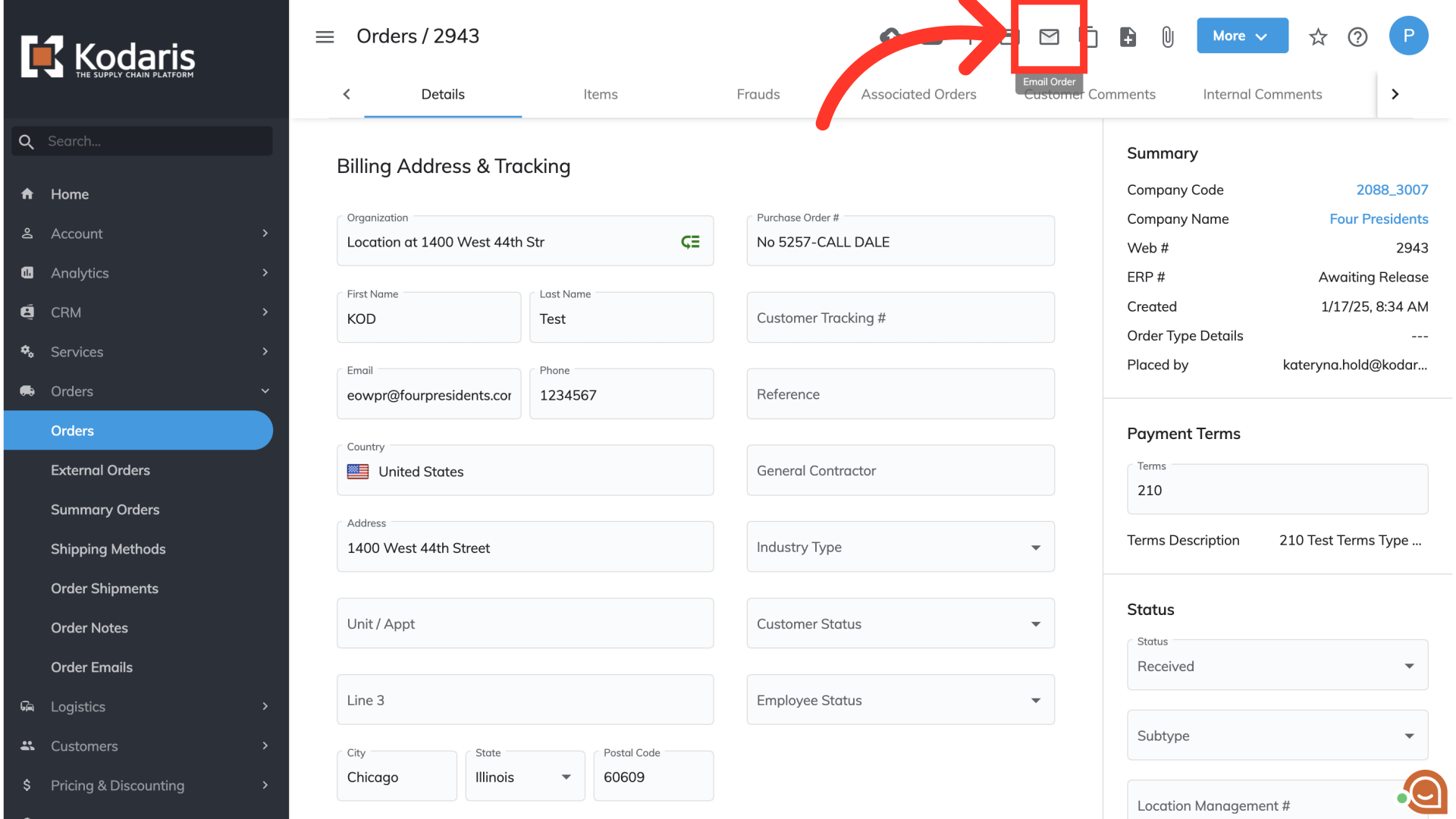
Task: Open Order Emails in sidebar
Action: point(92,667)
